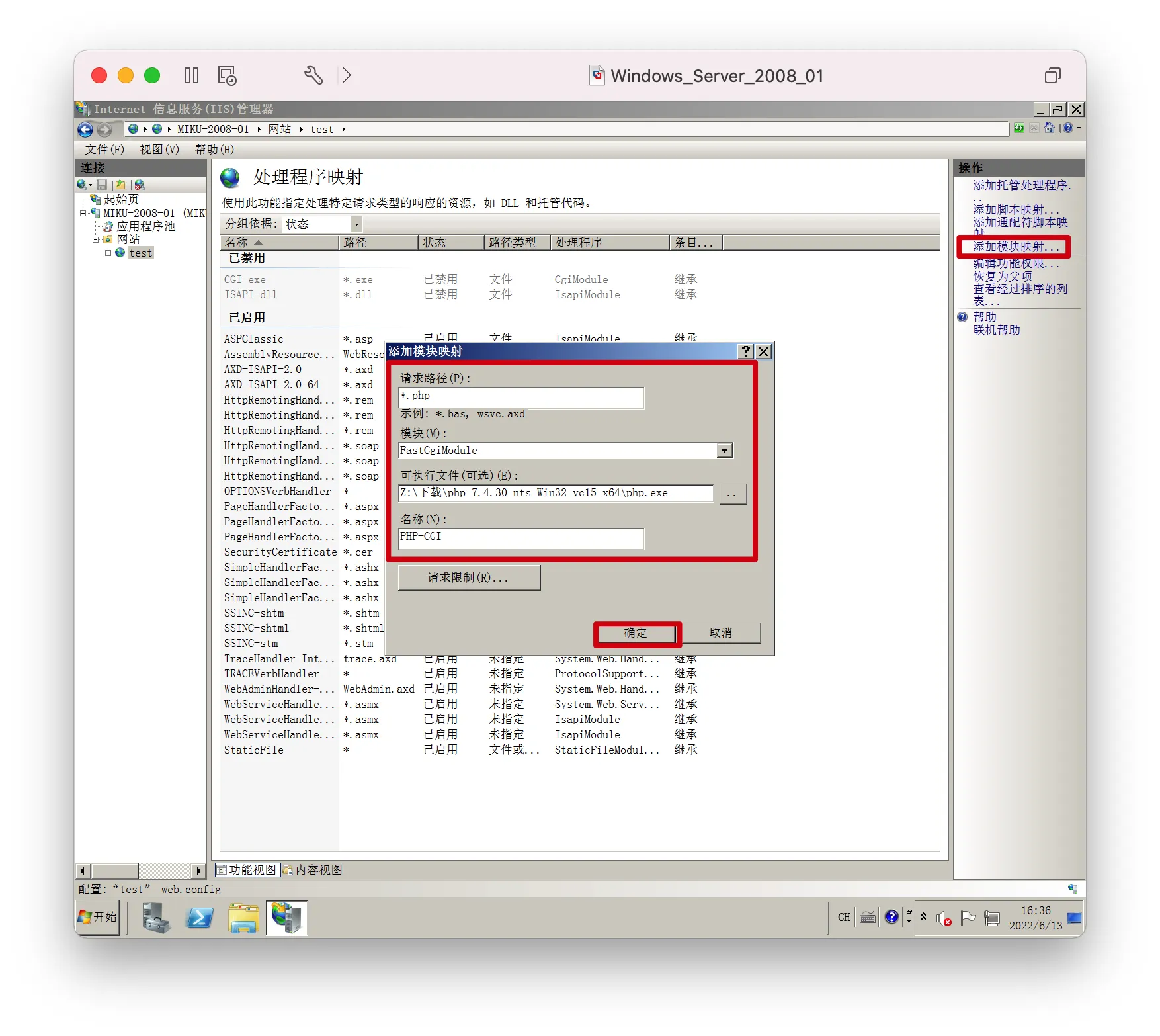The width and height of the screenshot is (1160, 1036).
Task: Open the 文件(F) menu
Action: [104, 150]
